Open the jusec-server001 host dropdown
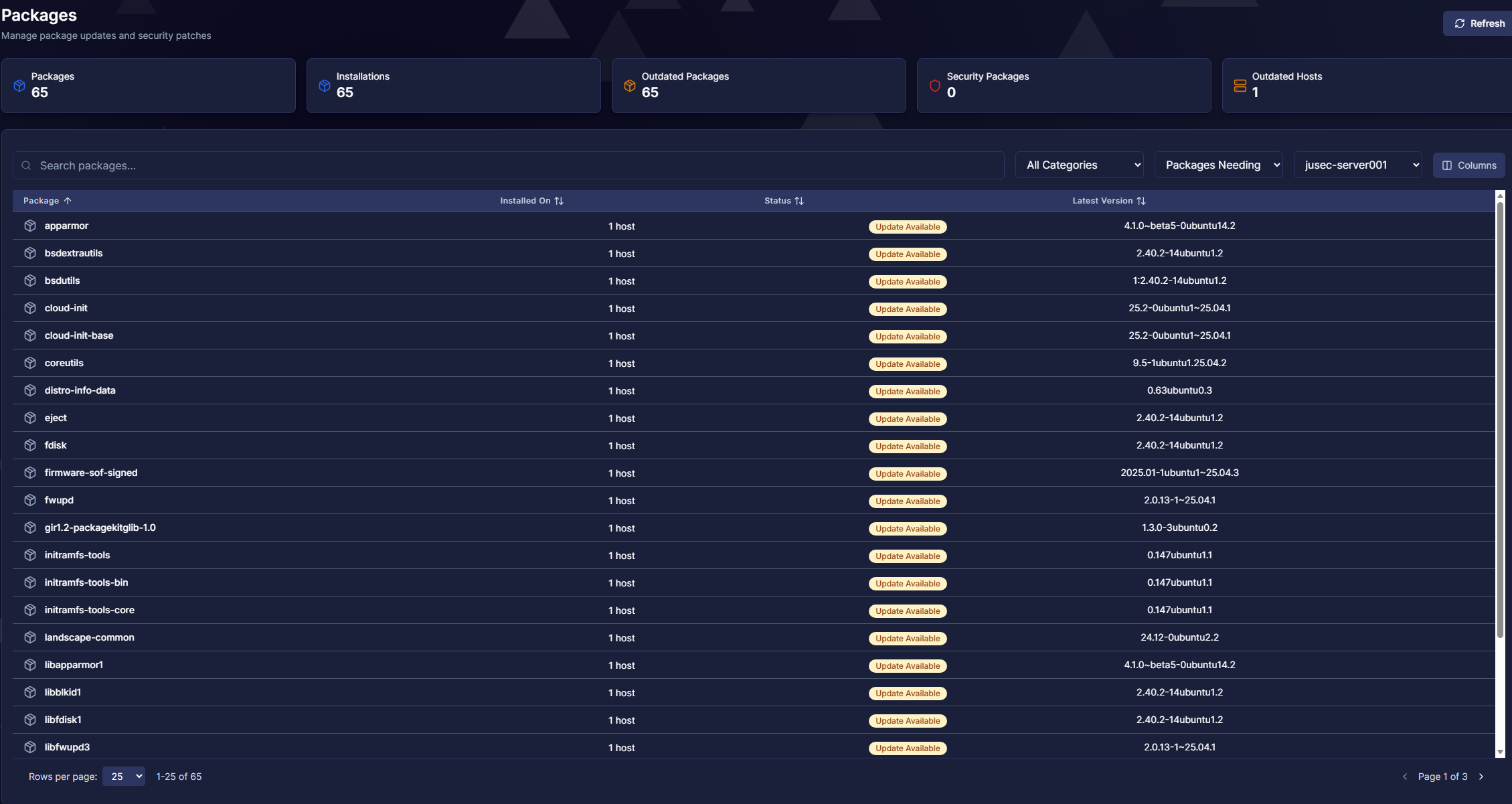Screen dimensions: 1512x804 [1357, 165]
